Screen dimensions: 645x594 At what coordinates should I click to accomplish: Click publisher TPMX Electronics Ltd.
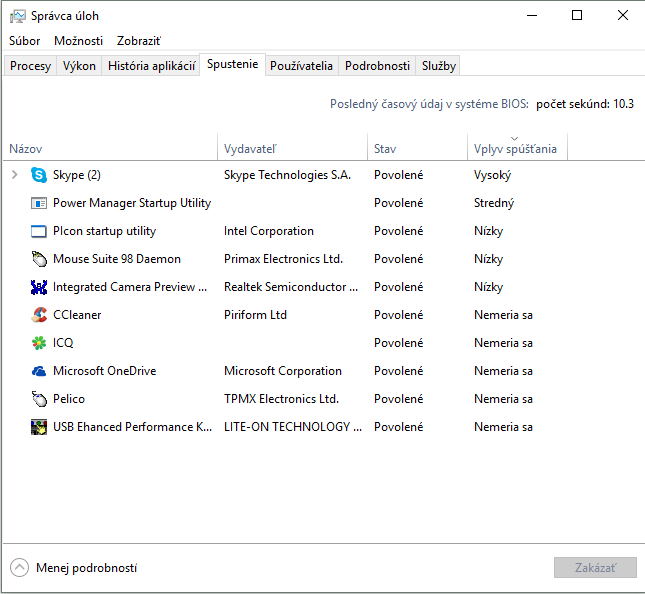point(281,399)
